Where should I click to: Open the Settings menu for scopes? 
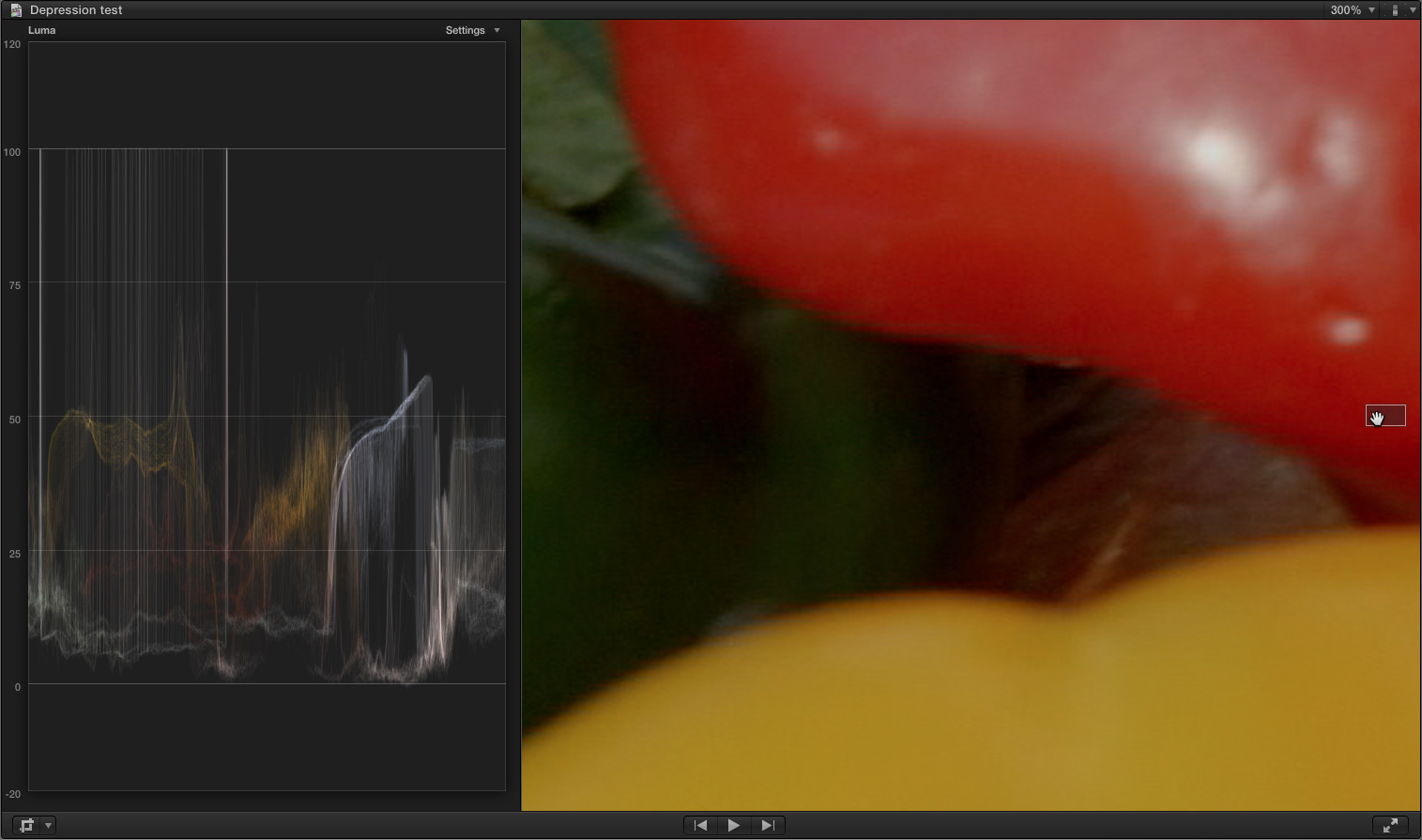tap(472, 30)
